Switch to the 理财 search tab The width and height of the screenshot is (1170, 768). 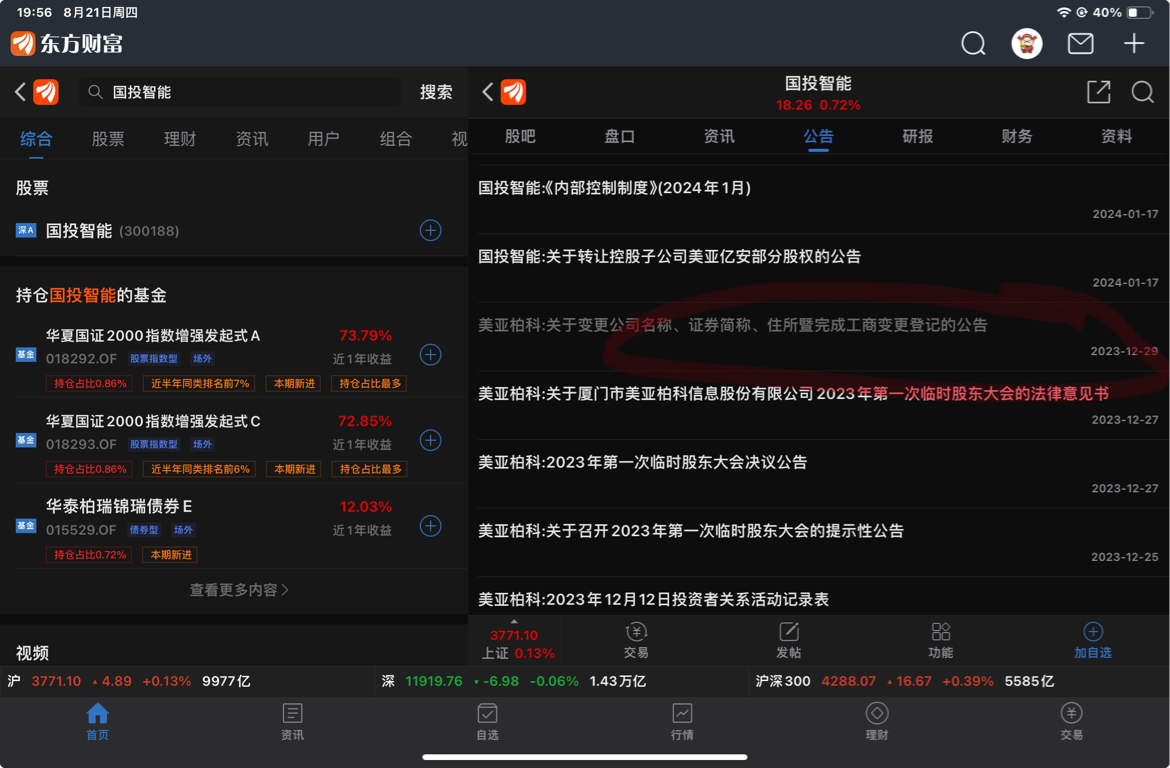(180, 139)
